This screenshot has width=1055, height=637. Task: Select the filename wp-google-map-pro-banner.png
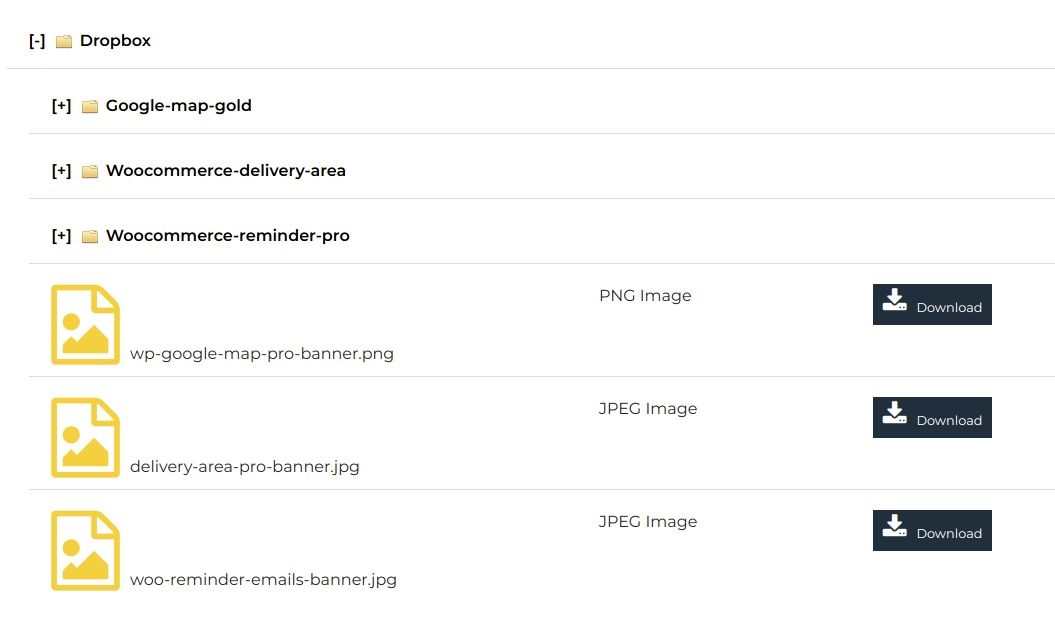tap(261, 353)
